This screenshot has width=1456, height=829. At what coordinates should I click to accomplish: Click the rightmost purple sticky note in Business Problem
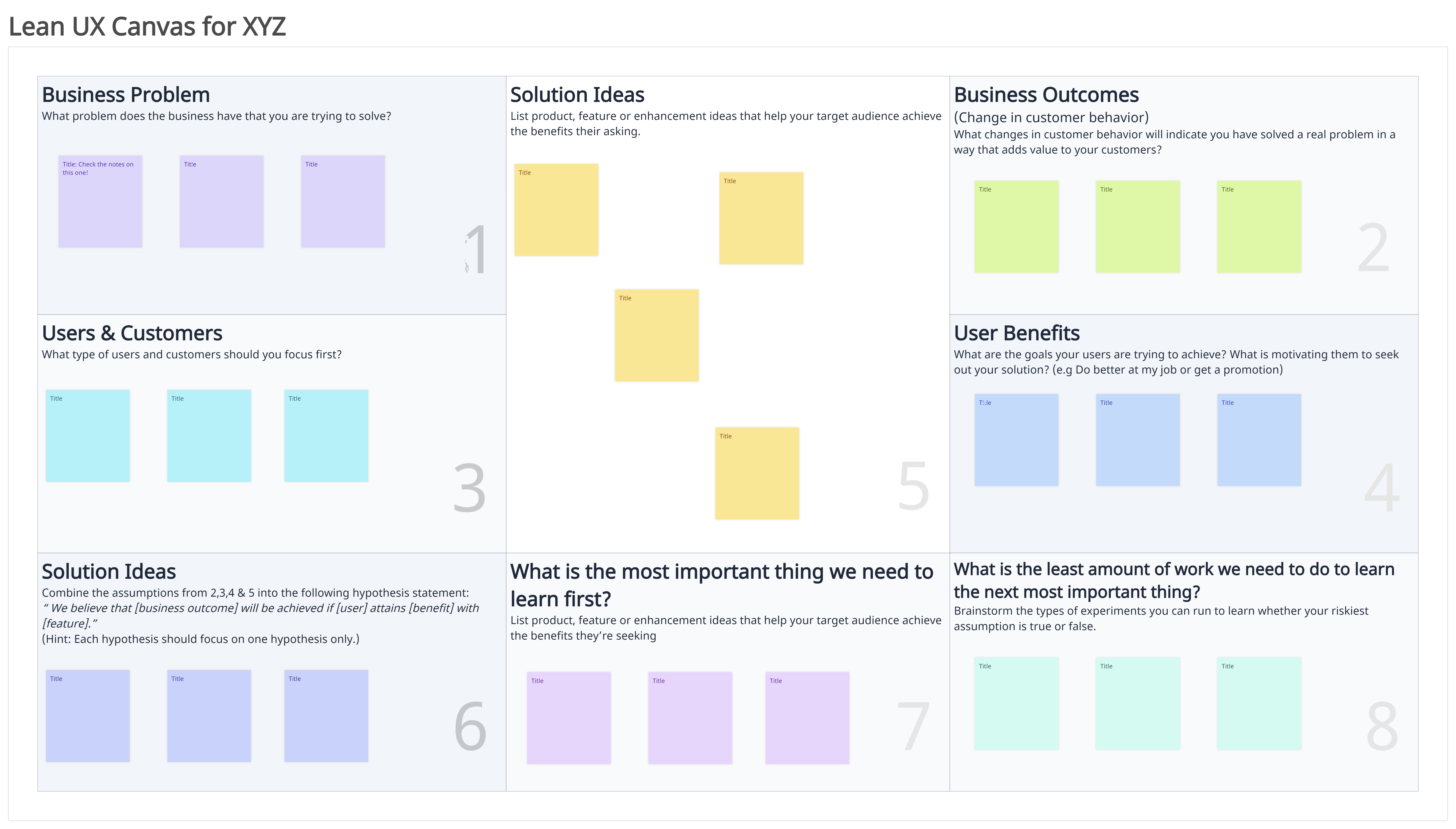coord(343,202)
